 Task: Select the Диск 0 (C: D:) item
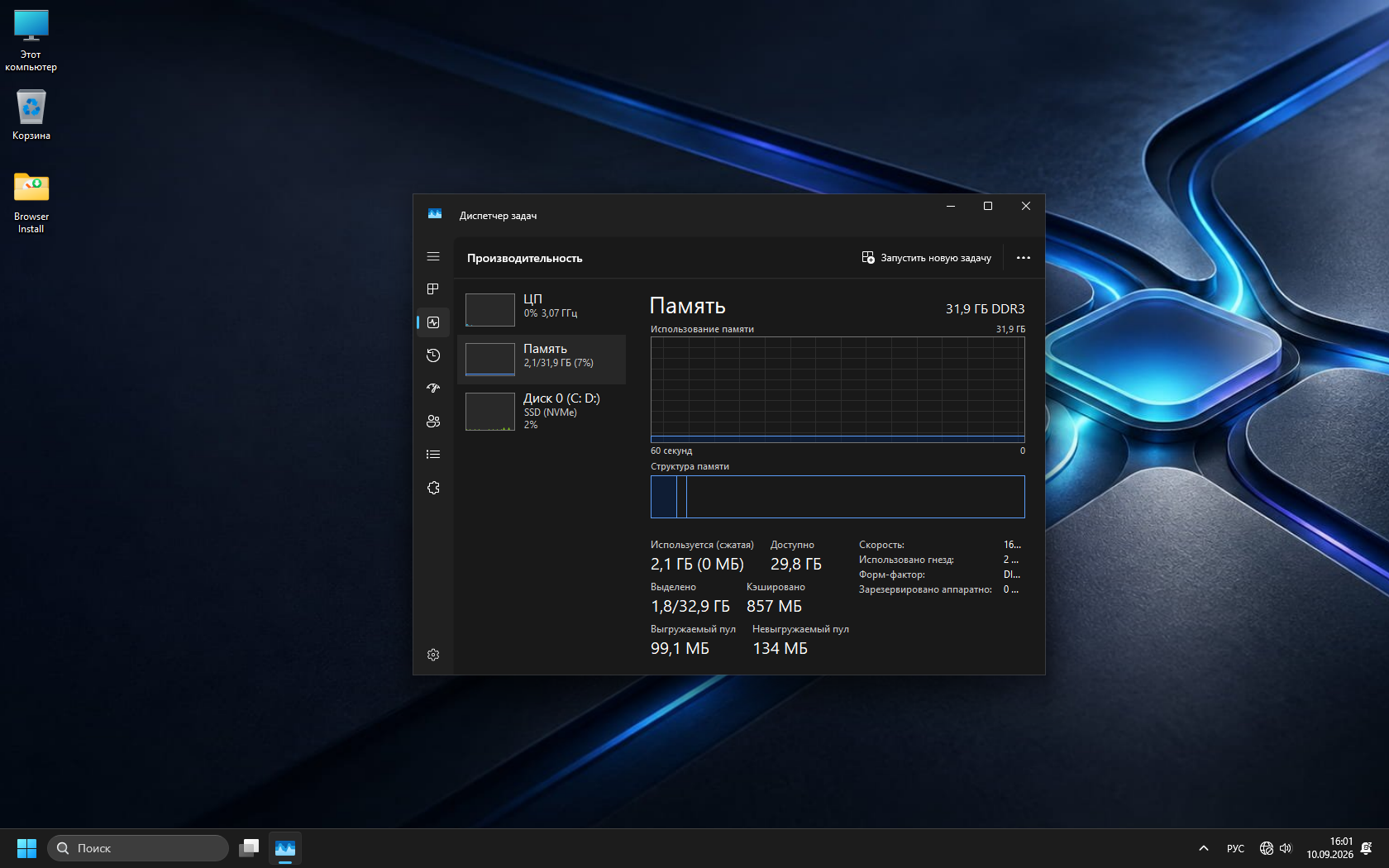(542, 411)
